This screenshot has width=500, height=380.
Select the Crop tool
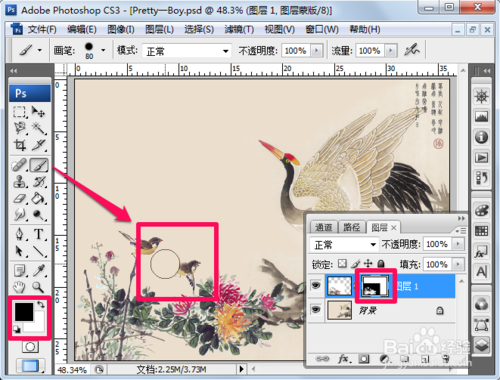pos(20,145)
